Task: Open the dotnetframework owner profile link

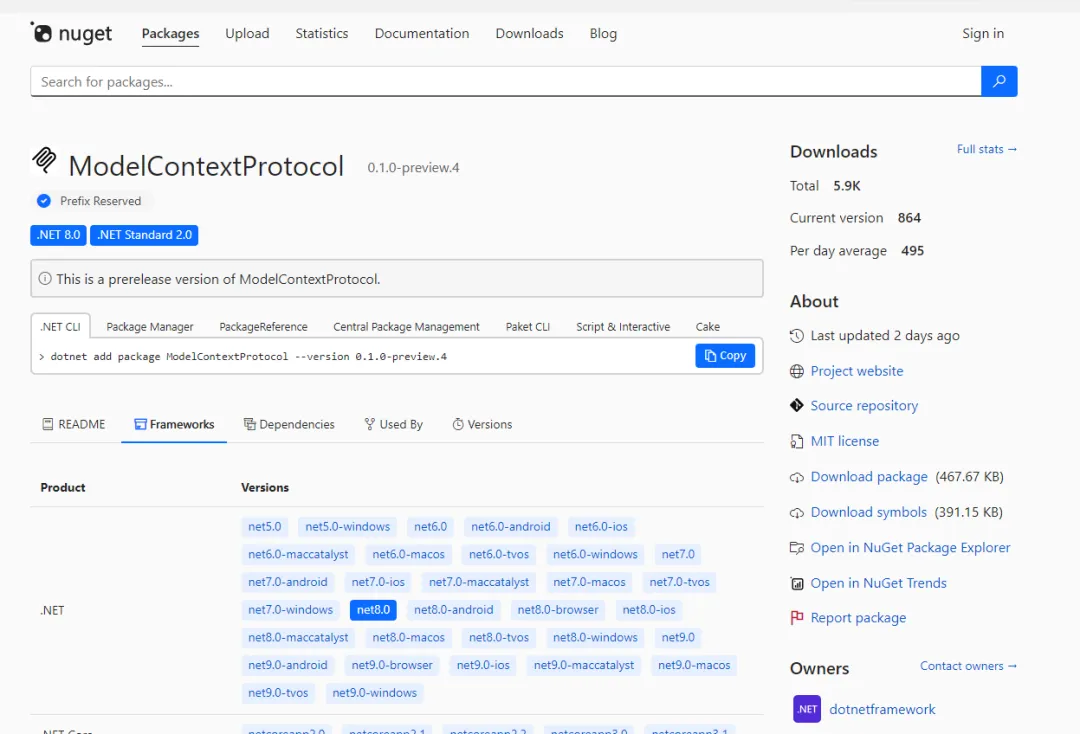Action: click(x=882, y=709)
